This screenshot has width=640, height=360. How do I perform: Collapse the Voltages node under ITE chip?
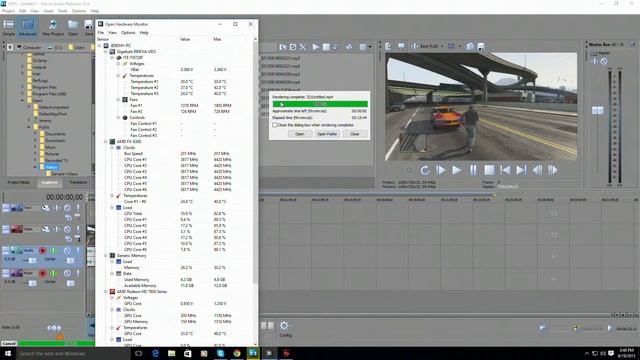pyautogui.click(x=118, y=64)
